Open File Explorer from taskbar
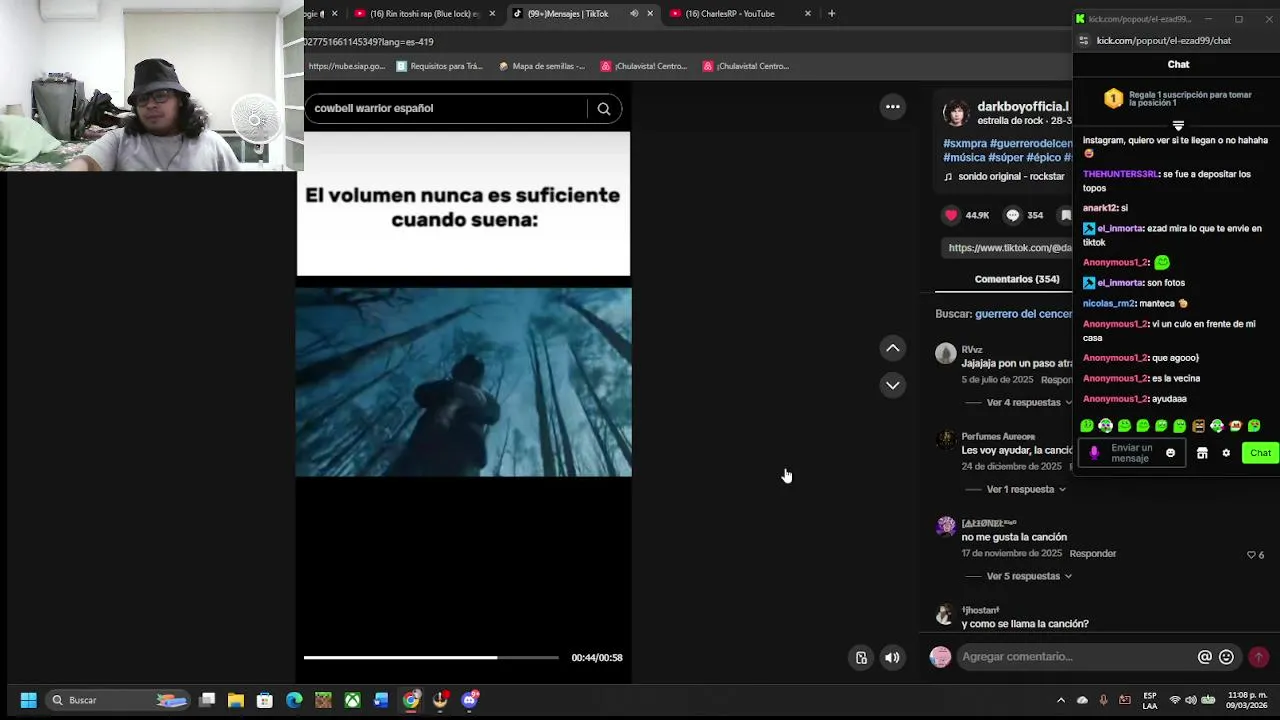The height and width of the screenshot is (720, 1280). pyautogui.click(x=236, y=700)
